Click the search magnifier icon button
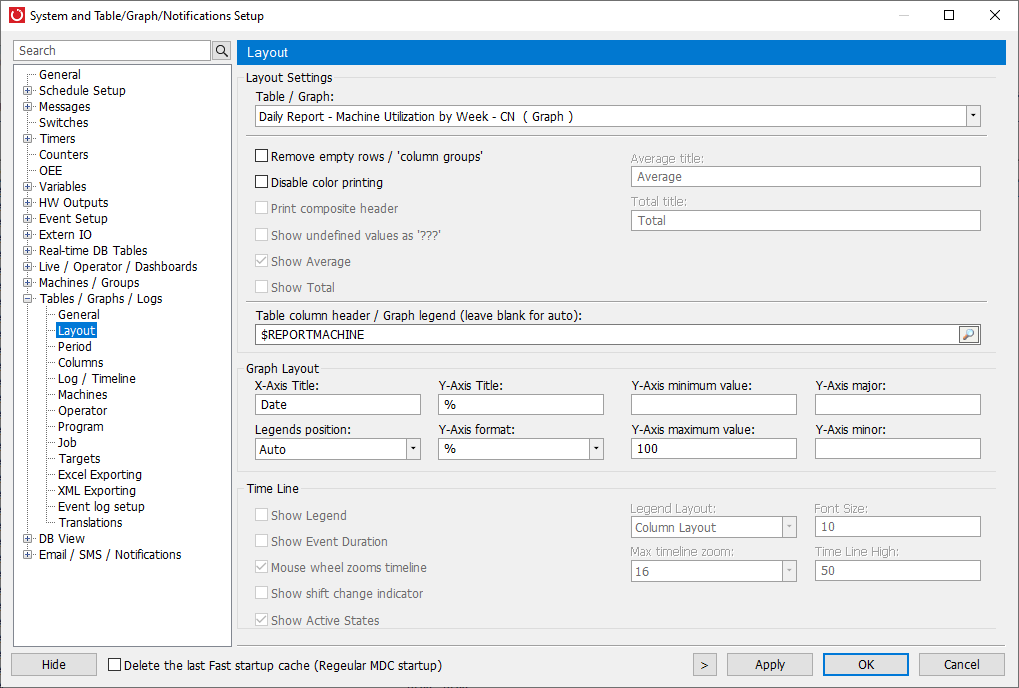 [x=222, y=51]
